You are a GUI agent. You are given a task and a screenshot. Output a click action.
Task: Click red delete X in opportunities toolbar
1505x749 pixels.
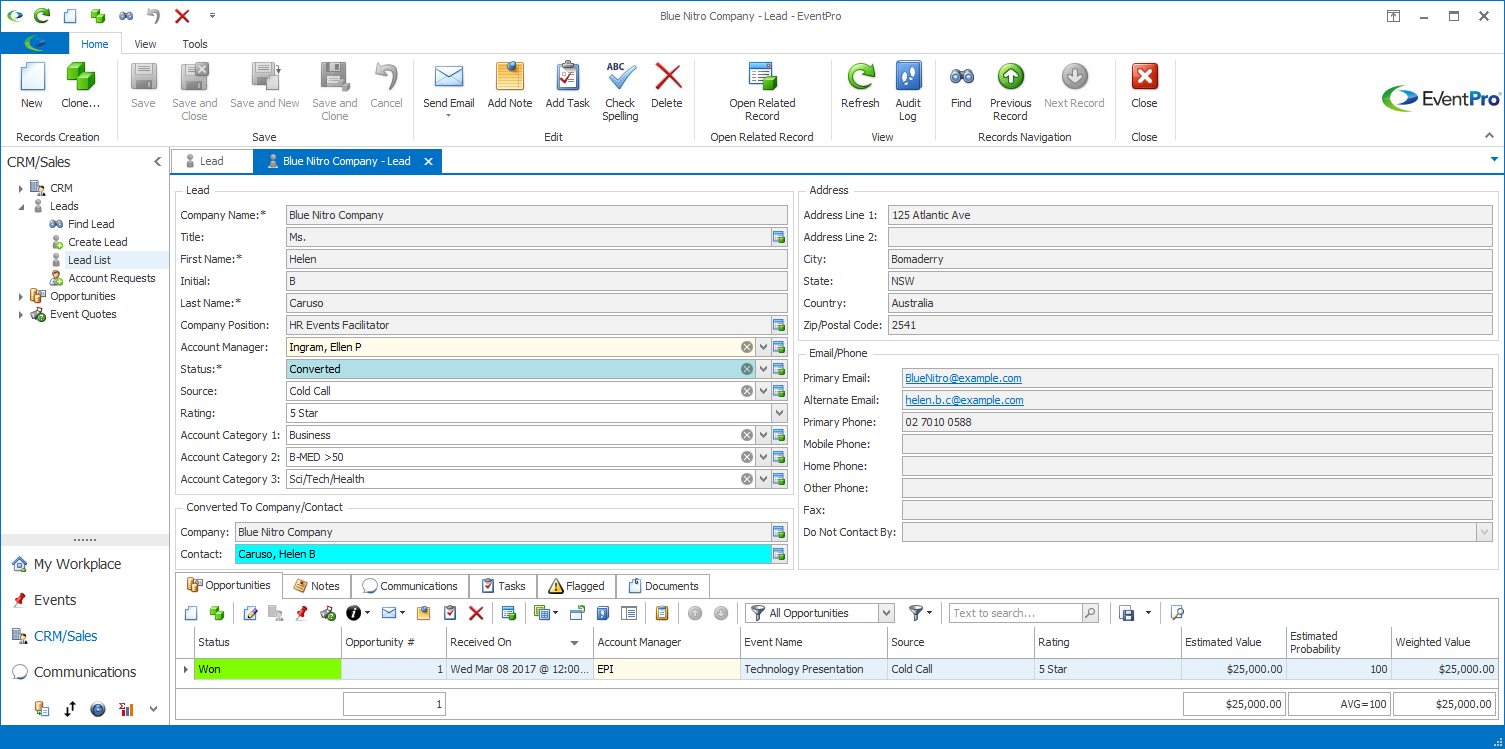click(476, 613)
